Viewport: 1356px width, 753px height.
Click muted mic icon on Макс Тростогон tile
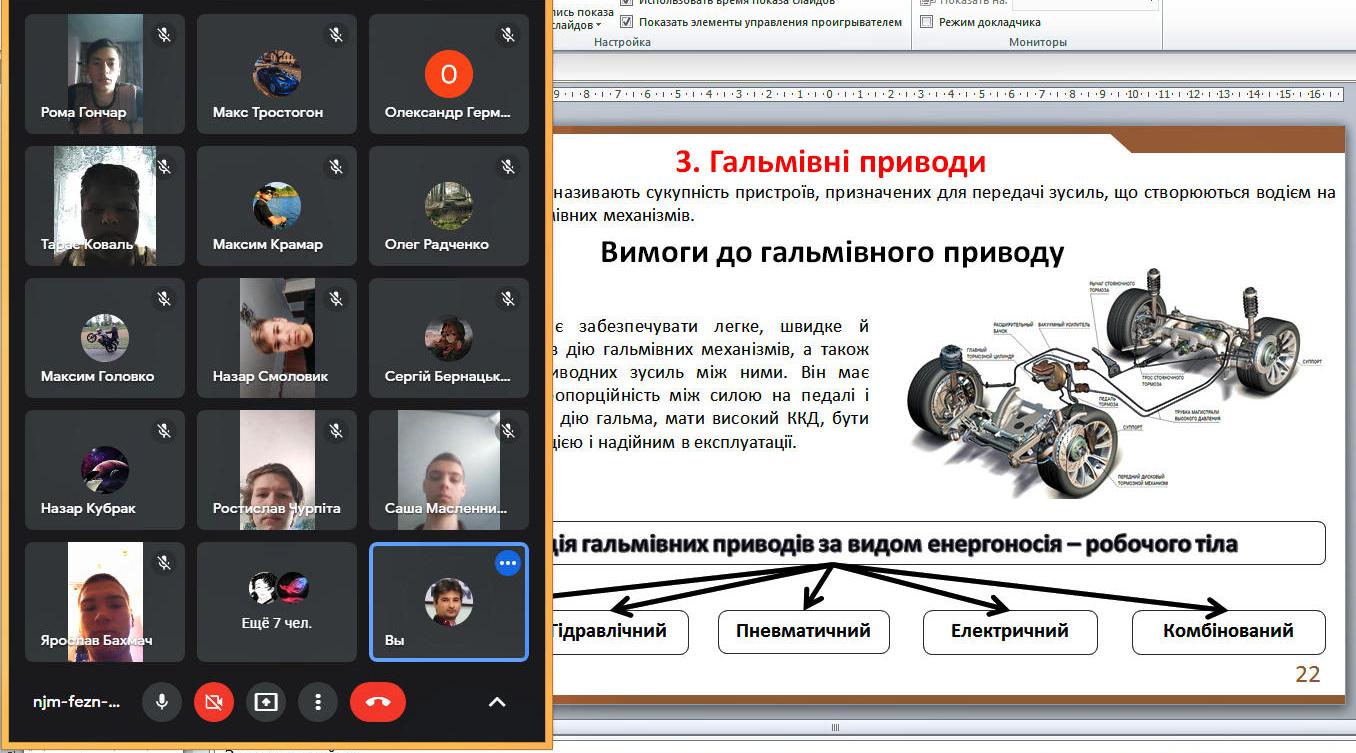pos(336,35)
